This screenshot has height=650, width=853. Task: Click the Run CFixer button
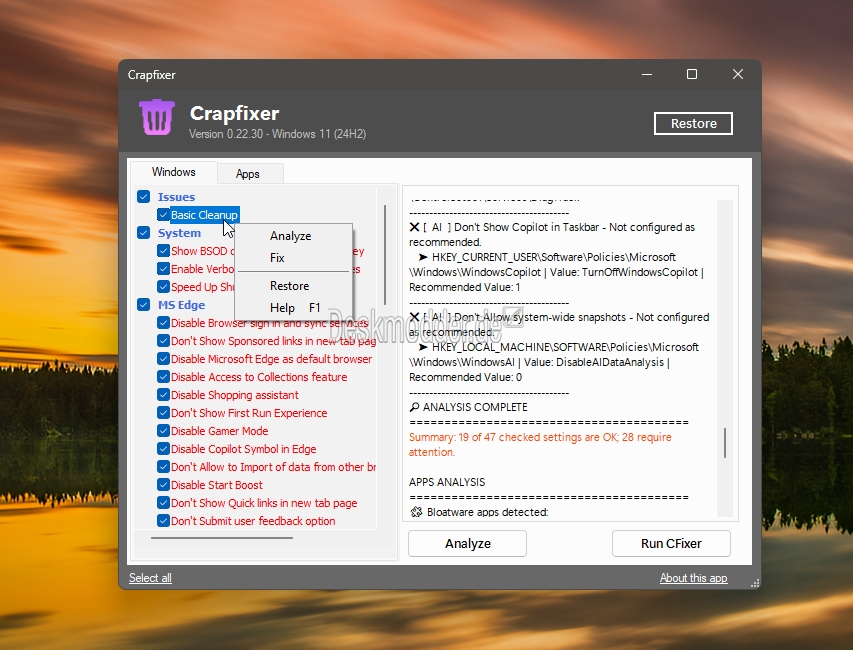click(671, 543)
